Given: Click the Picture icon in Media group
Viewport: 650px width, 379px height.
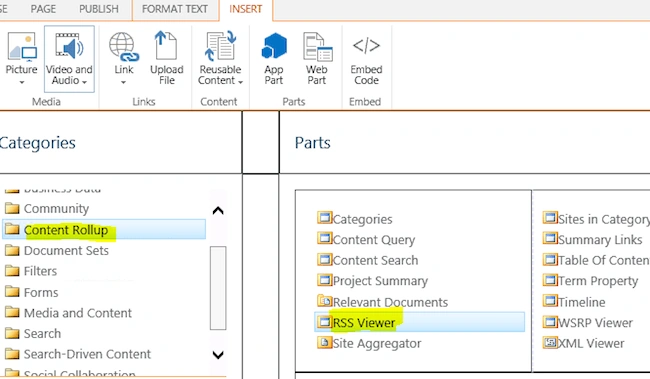Looking at the screenshot, I should coord(22,47).
